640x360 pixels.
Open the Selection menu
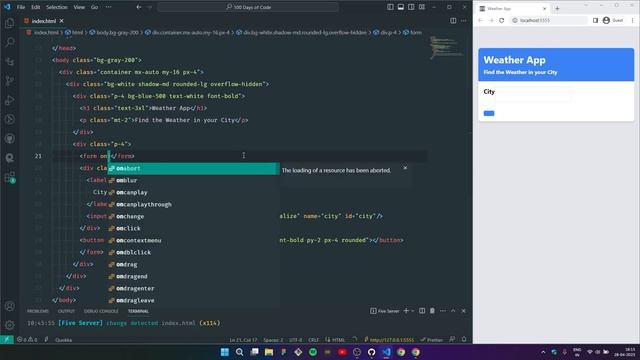click(x=56, y=7)
